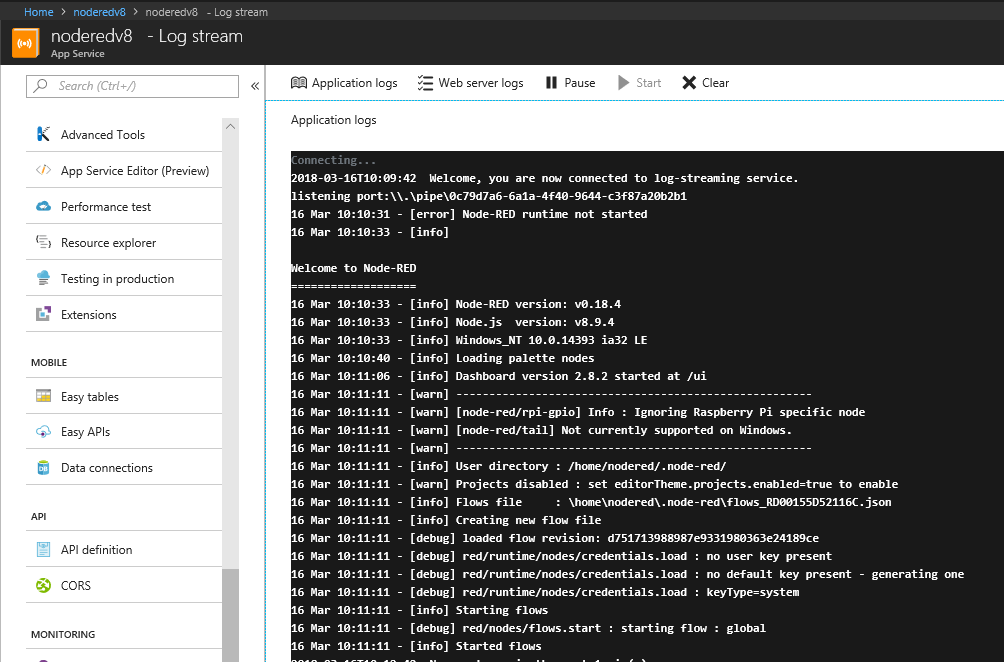Click the 'Started flows' log line
This screenshot has height=662, width=1004.
pos(416,646)
